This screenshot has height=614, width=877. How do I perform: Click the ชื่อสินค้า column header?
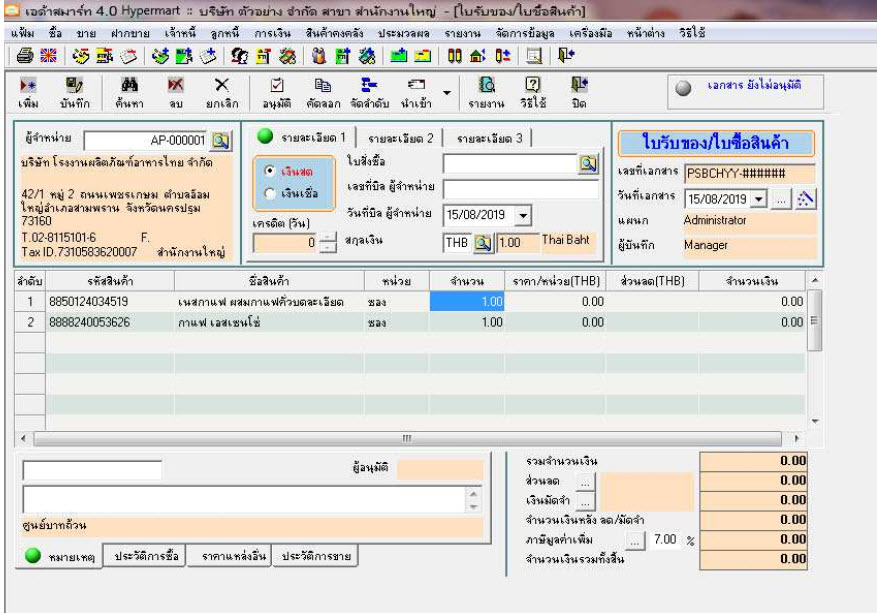269,281
